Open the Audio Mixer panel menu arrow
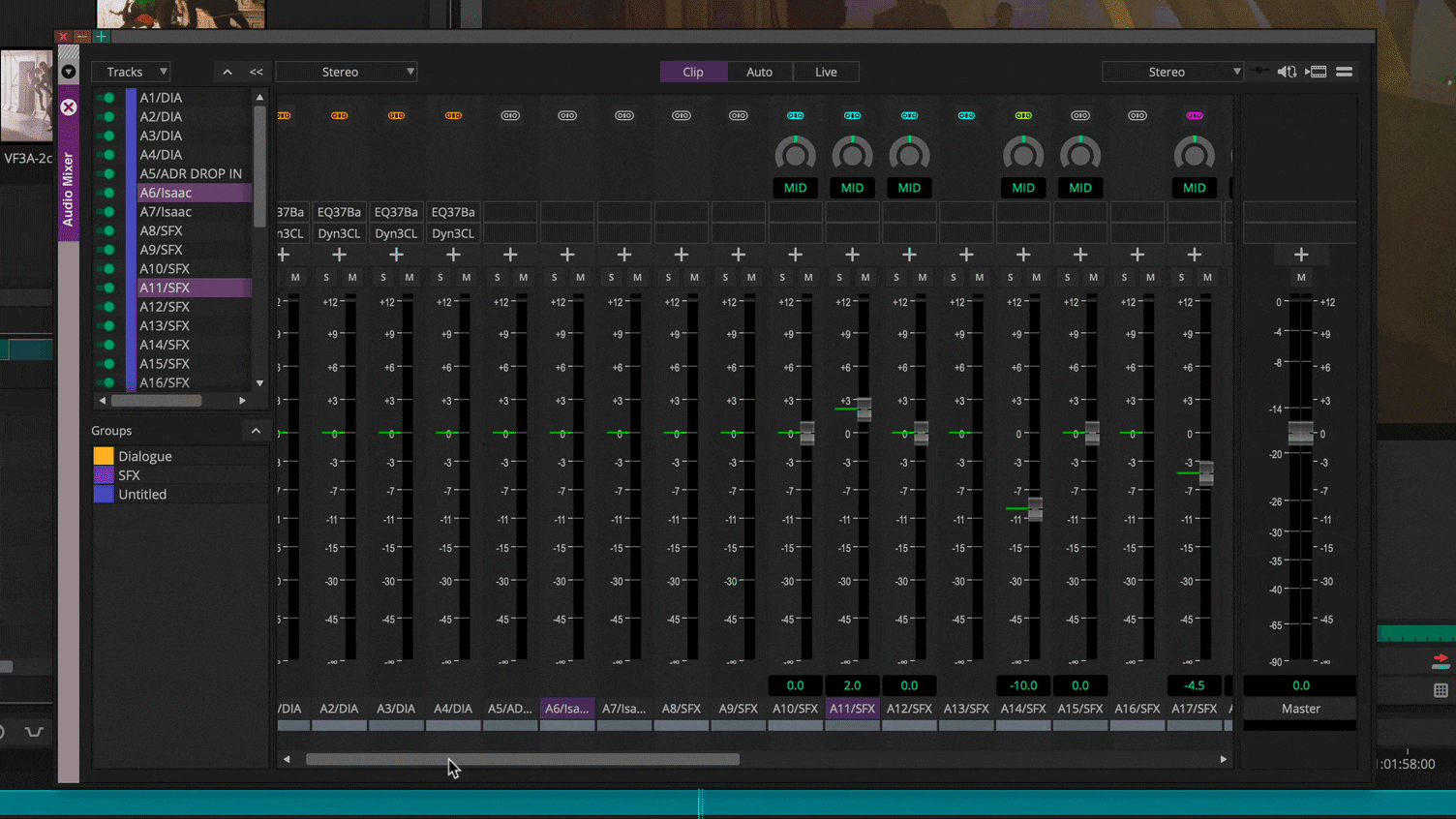The image size is (1456, 819). point(69,72)
